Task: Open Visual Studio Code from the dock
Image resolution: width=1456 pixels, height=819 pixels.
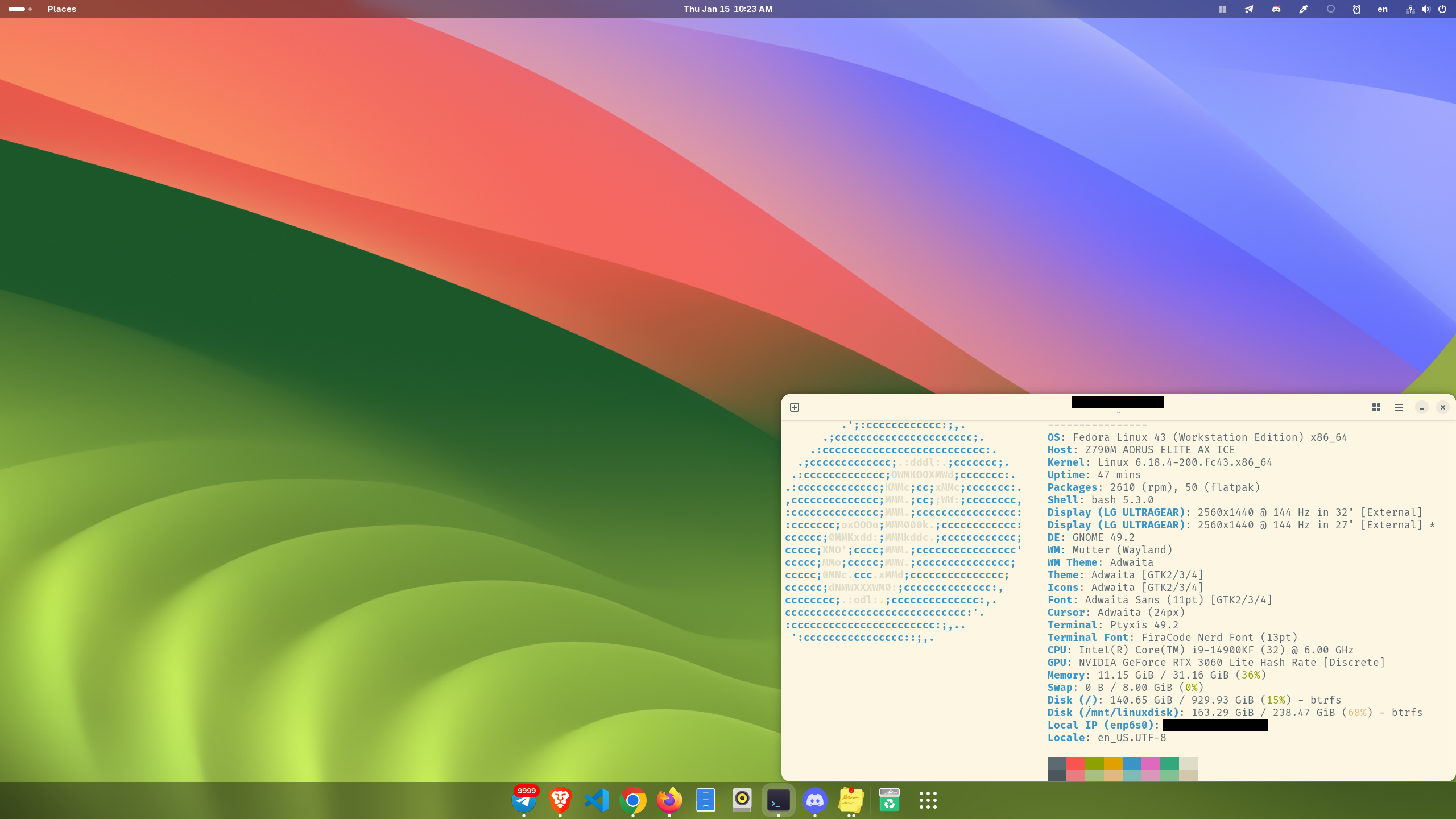Action: coord(596,800)
